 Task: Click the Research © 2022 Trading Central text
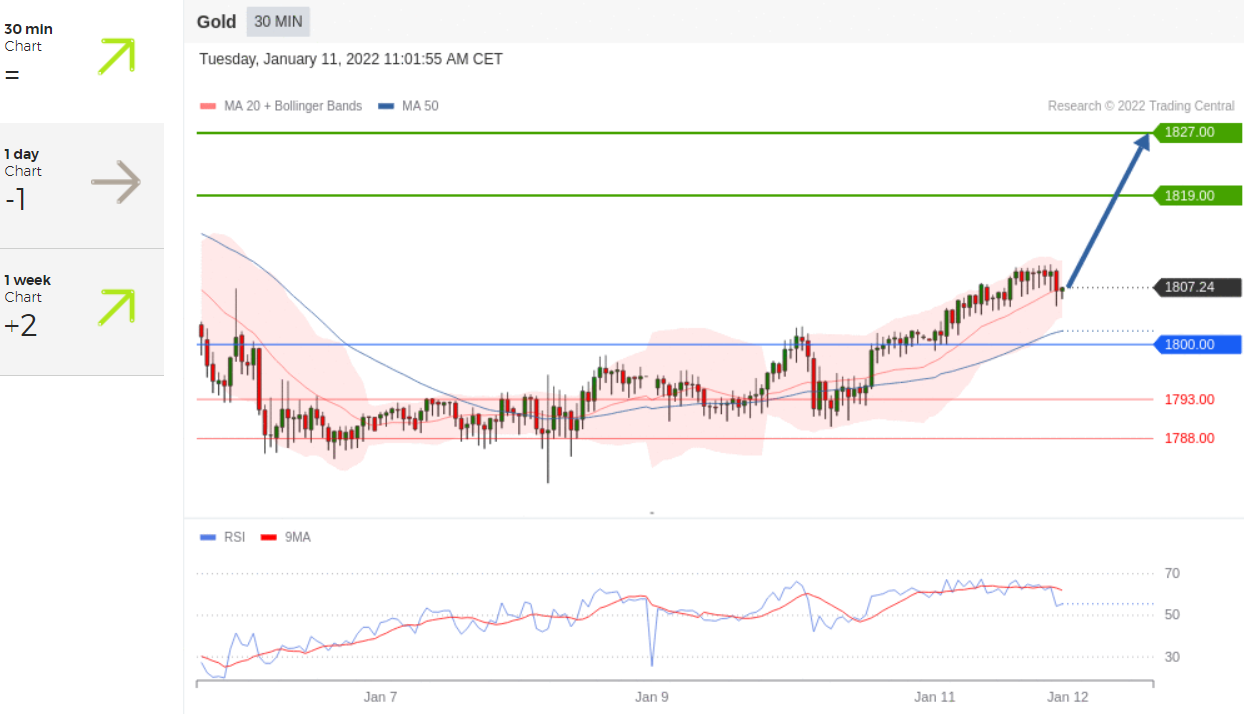1141,106
